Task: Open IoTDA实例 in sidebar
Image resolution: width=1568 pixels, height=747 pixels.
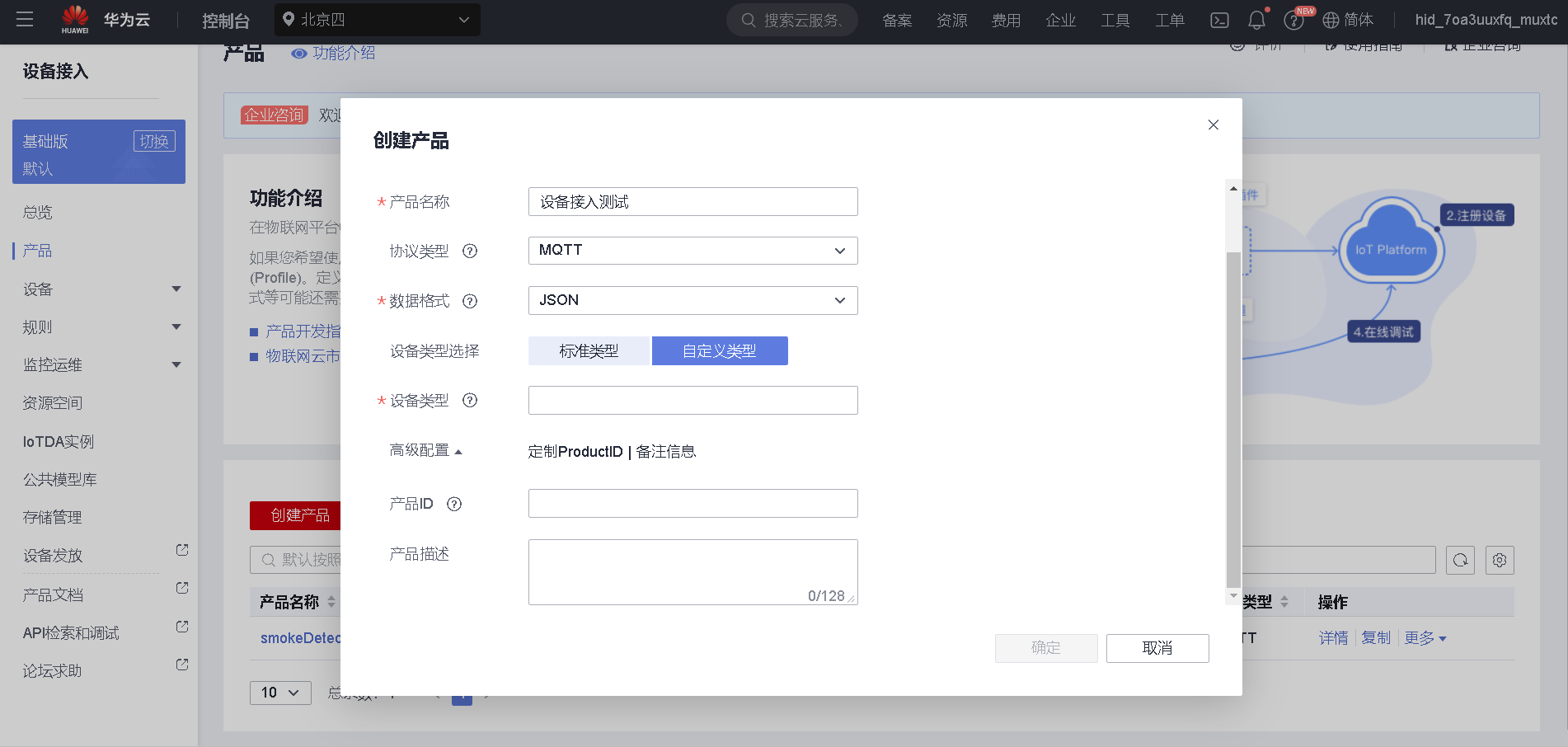Action: tap(59, 442)
